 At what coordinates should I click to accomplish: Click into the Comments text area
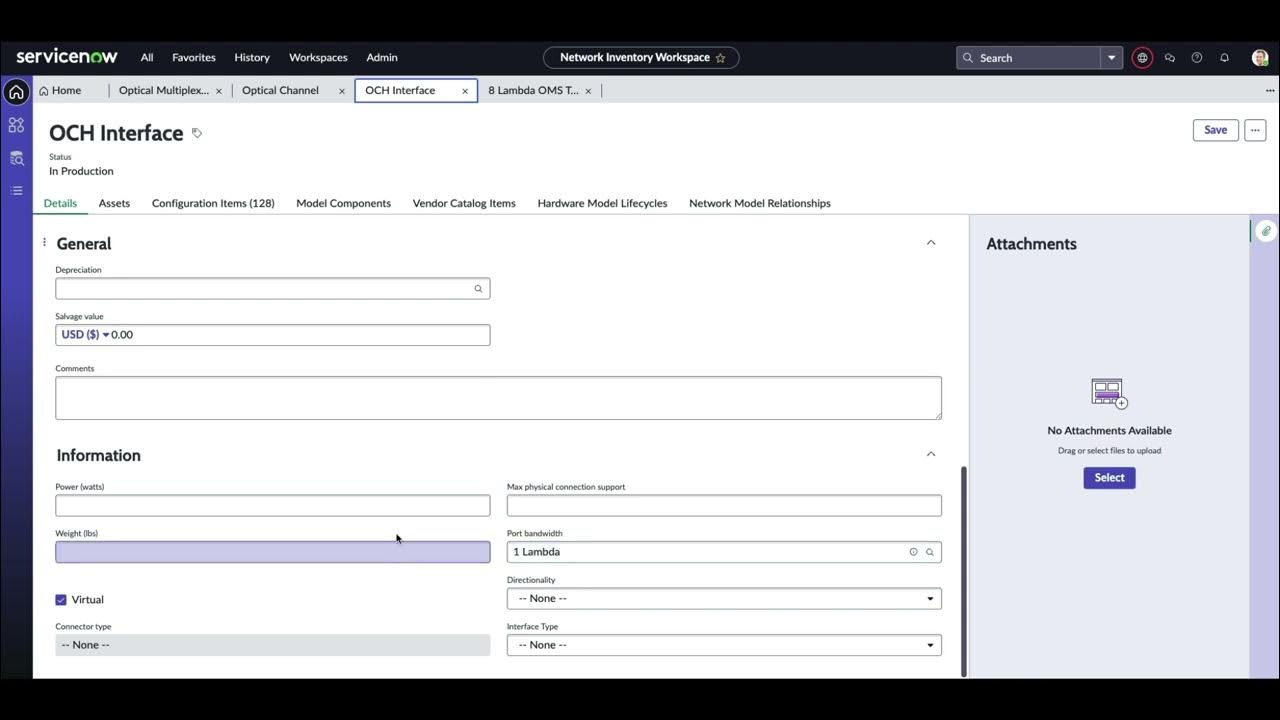[x=498, y=398]
